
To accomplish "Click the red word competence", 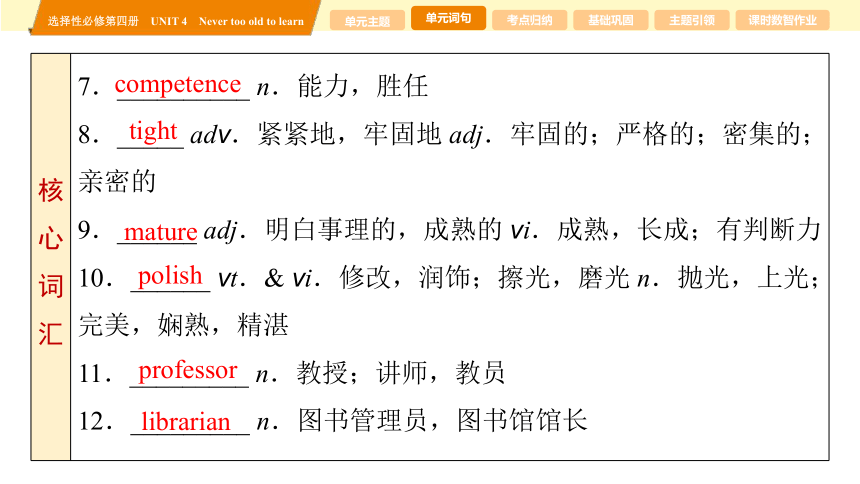I will [x=178, y=85].
